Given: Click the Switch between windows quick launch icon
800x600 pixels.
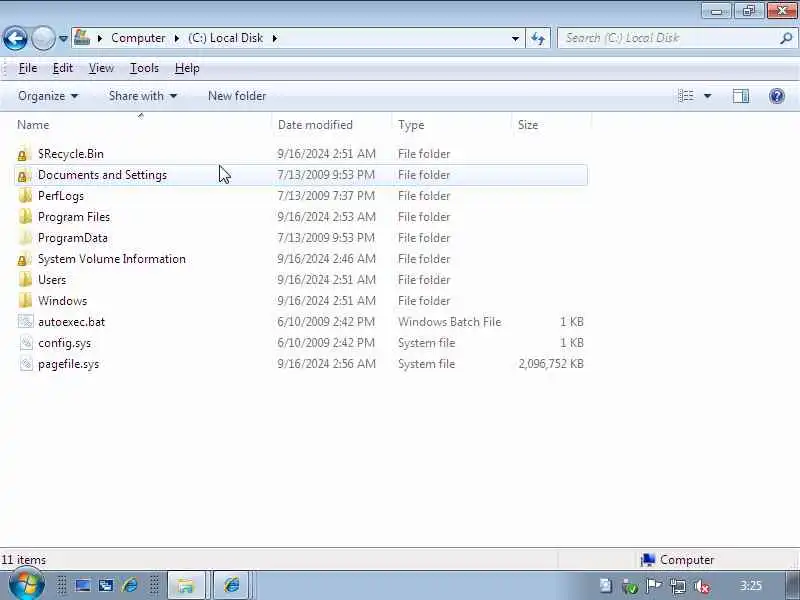Looking at the screenshot, I should tap(106, 585).
